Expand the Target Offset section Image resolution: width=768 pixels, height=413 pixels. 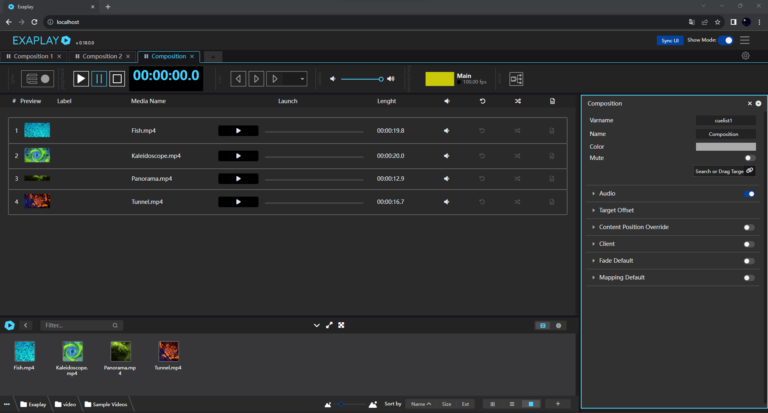[619, 210]
